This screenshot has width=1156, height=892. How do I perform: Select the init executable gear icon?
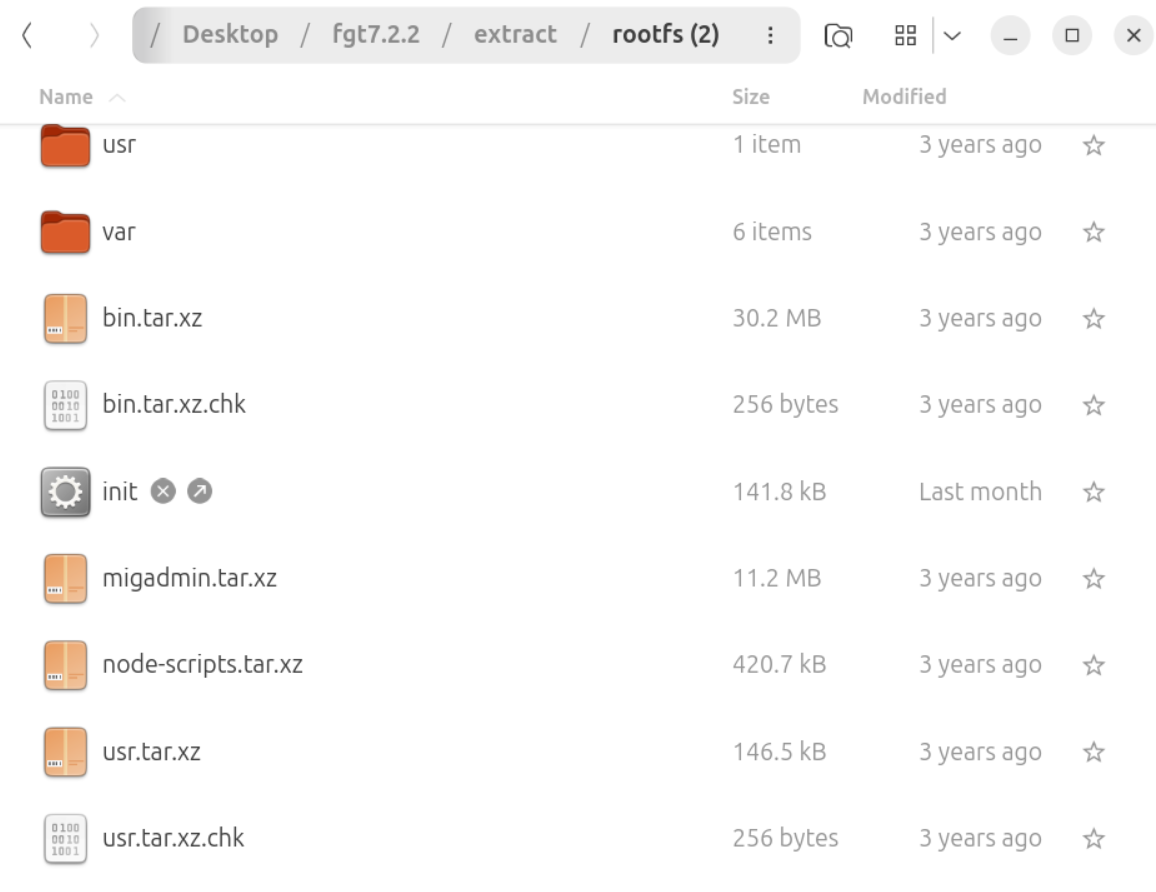(x=66, y=492)
